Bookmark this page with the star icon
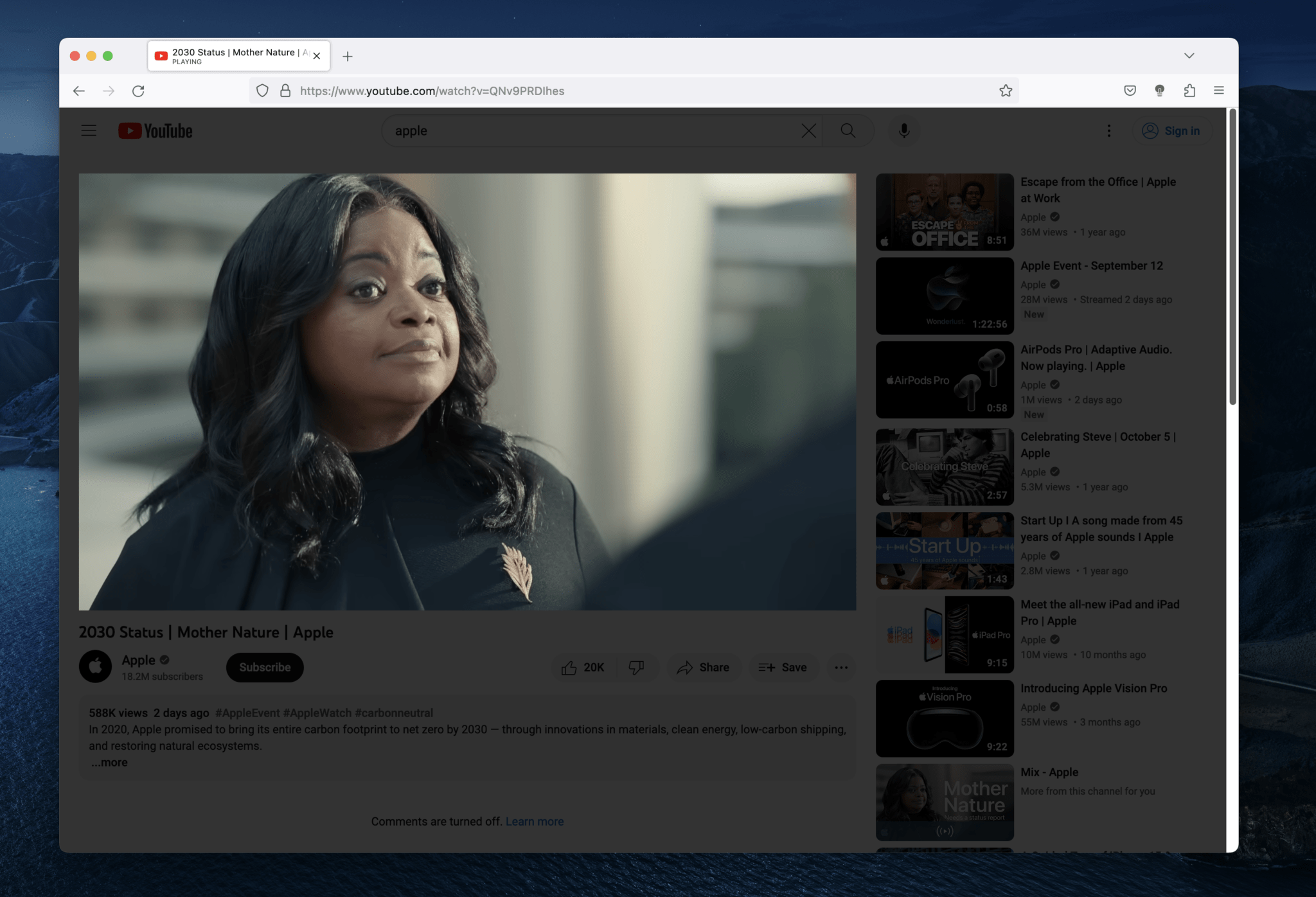1316x897 pixels. click(1004, 91)
